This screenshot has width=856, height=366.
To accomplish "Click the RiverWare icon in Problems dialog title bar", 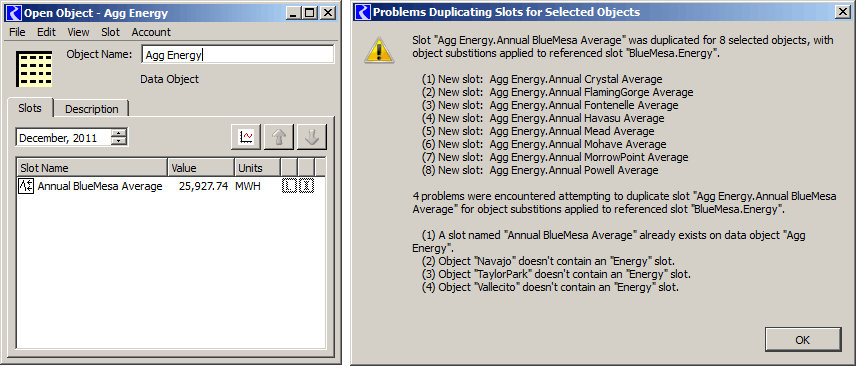I will tap(363, 12).
